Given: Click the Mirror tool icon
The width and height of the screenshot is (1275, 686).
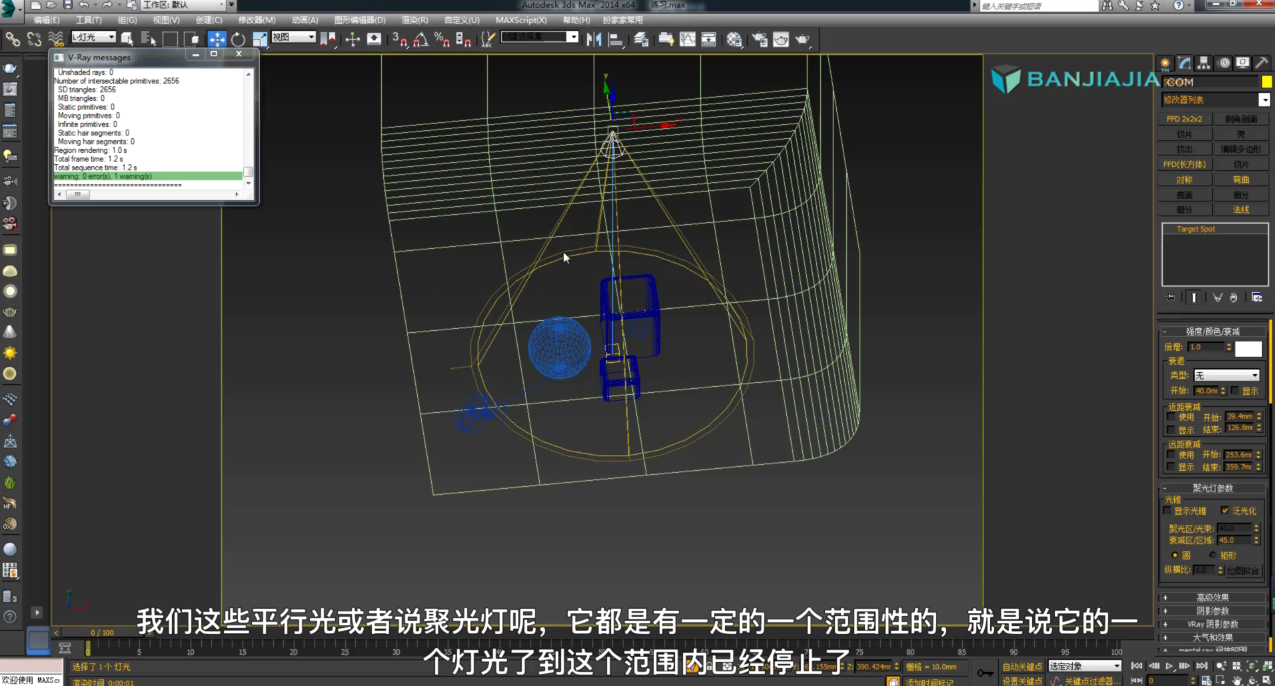Looking at the screenshot, I should point(594,39).
